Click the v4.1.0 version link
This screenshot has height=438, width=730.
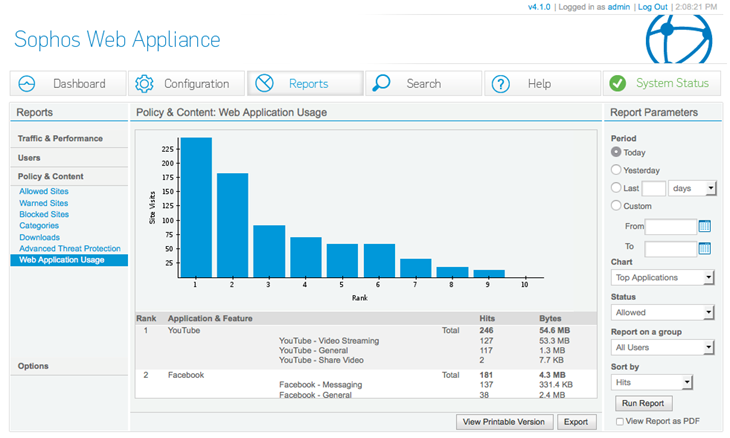coord(539,7)
